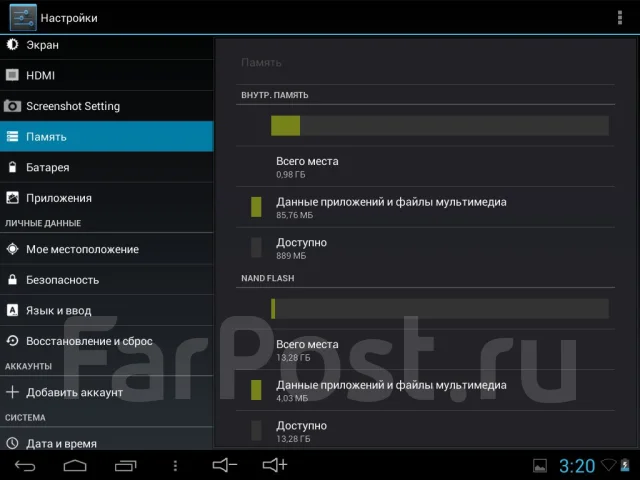Click the padlock icon beside Безопасность
The height and width of the screenshot is (480, 640).
13,279
